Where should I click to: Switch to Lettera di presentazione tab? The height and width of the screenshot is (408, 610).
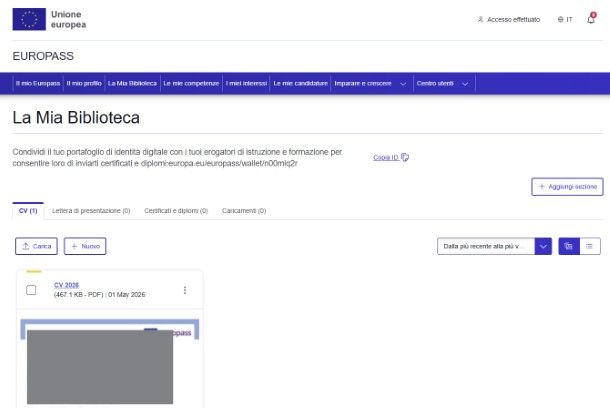tap(91, 211)
